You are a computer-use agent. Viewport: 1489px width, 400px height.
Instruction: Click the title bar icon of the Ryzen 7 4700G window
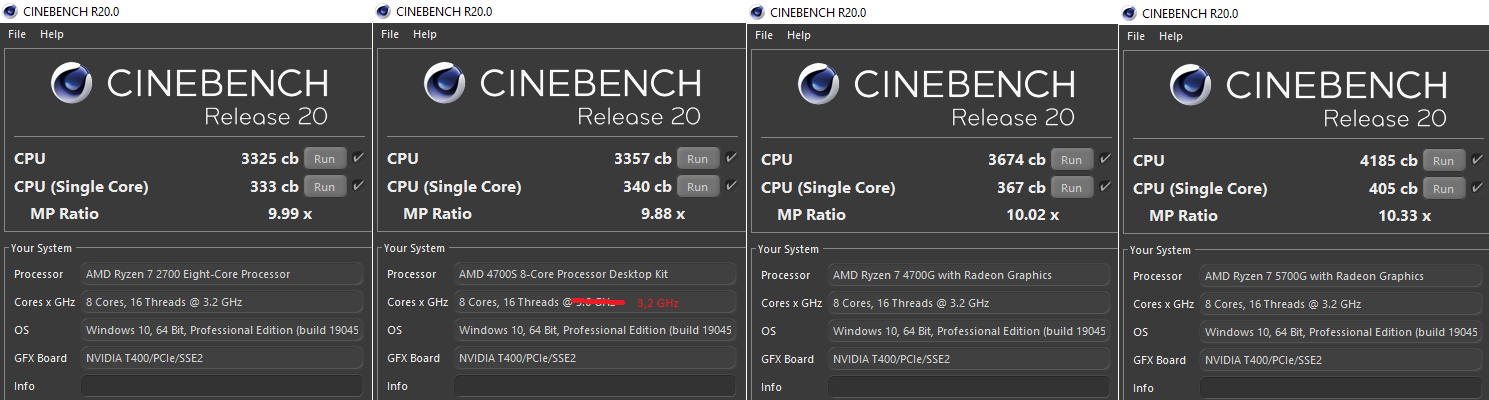(757, 12)
